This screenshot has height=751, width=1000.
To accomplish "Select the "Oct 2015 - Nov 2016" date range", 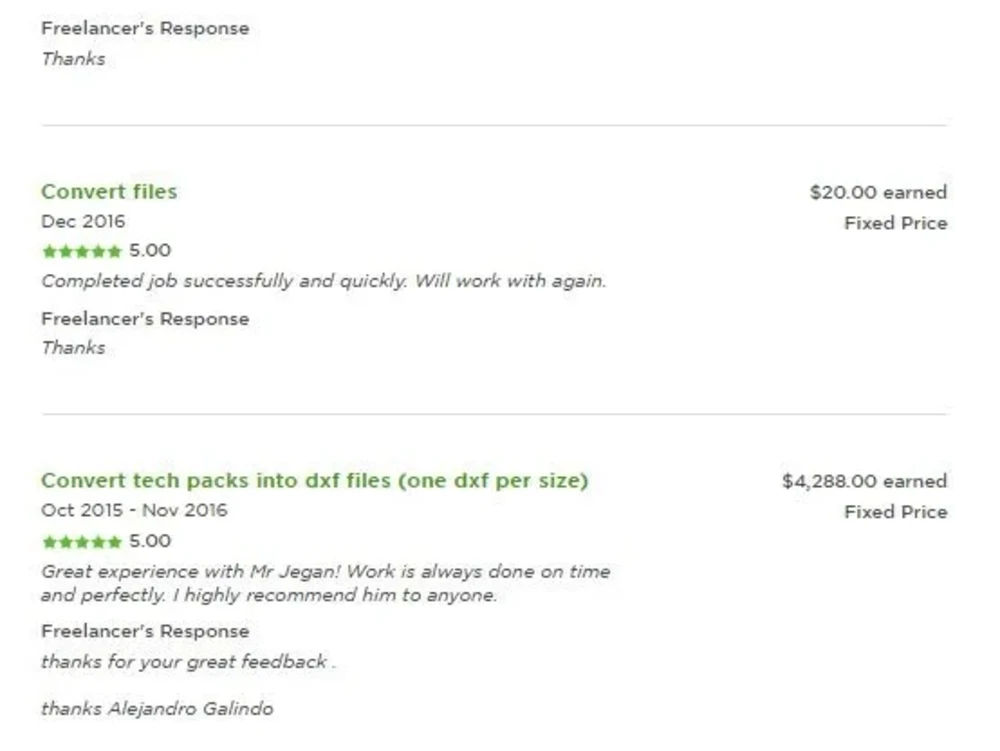I will point(134,511).
